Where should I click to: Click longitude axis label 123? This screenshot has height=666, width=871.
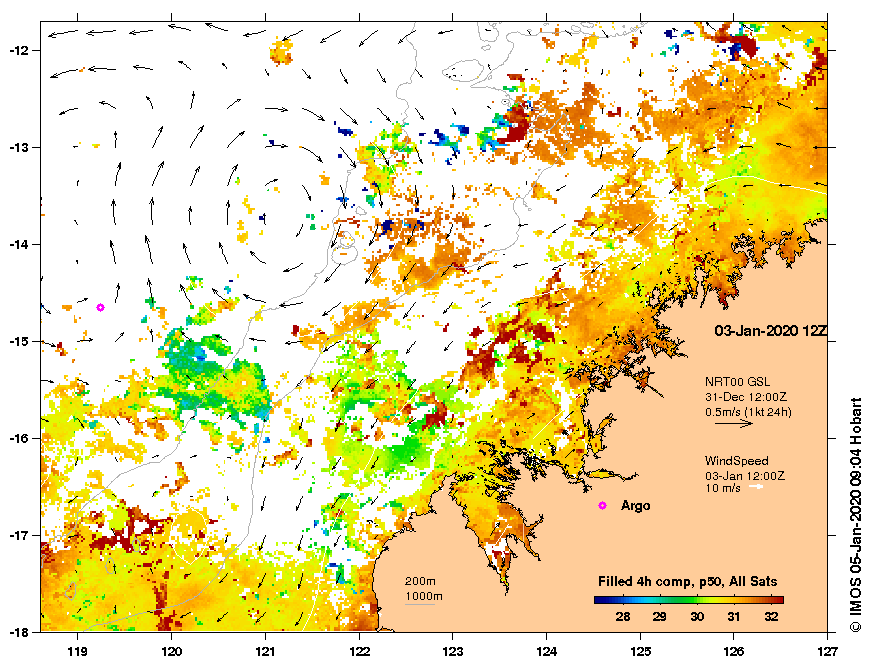pos(453,652)
